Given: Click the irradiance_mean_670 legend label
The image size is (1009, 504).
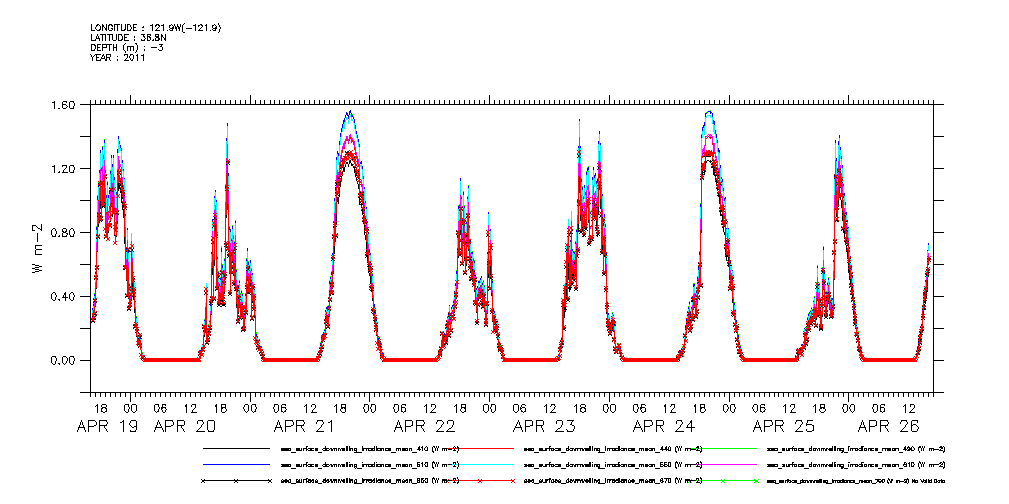Looking at the screenshot, I should pyautogui.click(x=613, y=481).
